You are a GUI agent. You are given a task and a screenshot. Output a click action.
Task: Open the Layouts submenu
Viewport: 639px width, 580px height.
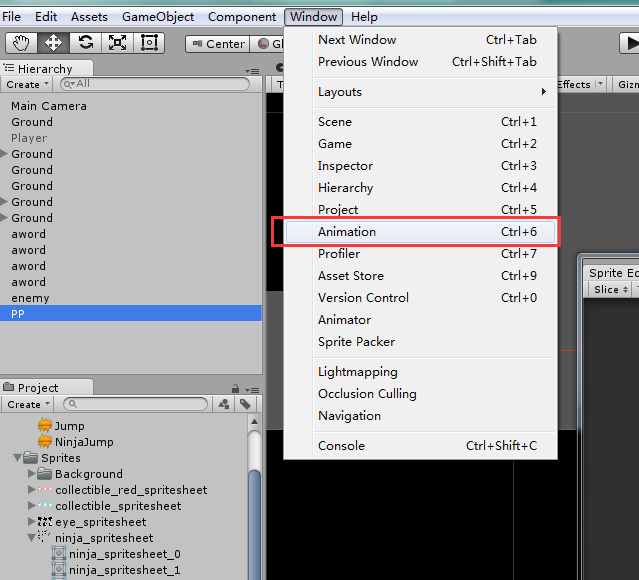pos(340,92)
